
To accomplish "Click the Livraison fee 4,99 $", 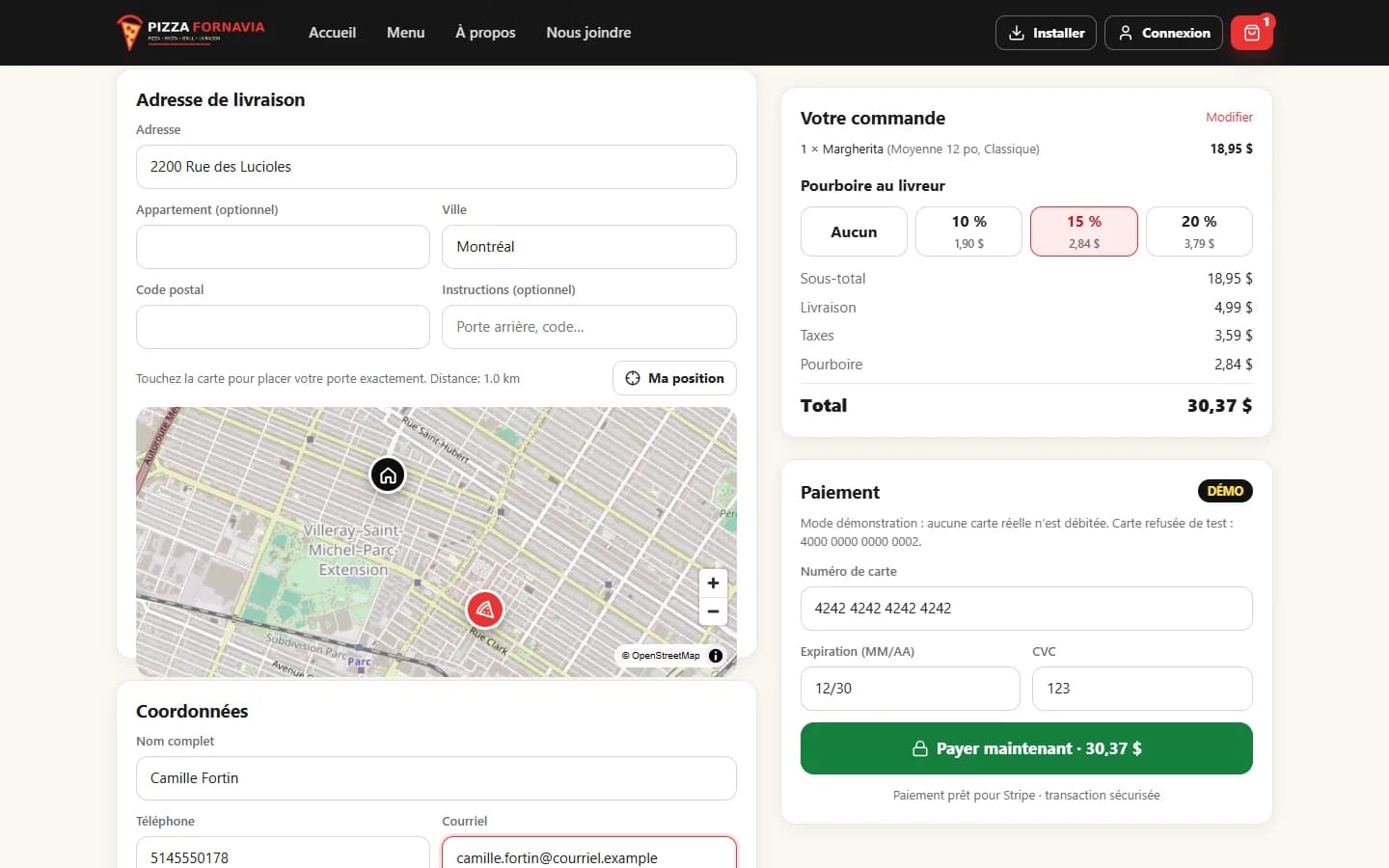I will (1234, 308).
